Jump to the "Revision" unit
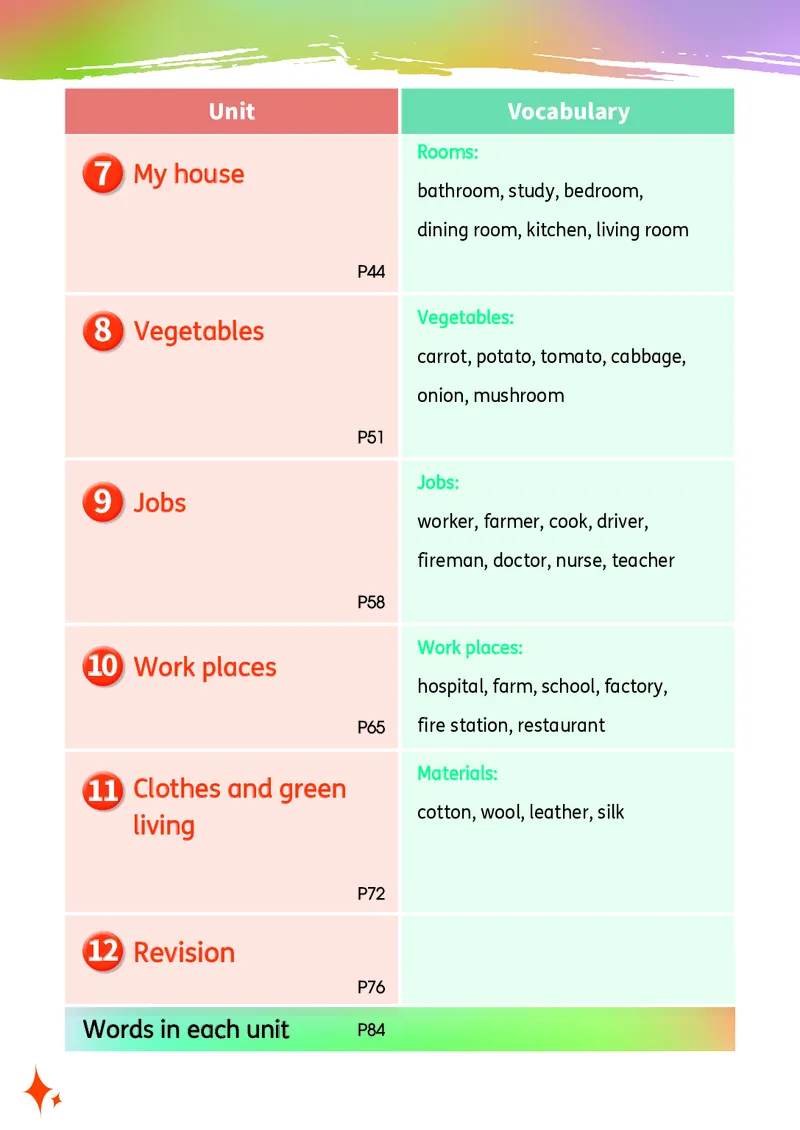The height and width of the screenshot is (1130, 800). click(184, 952)
